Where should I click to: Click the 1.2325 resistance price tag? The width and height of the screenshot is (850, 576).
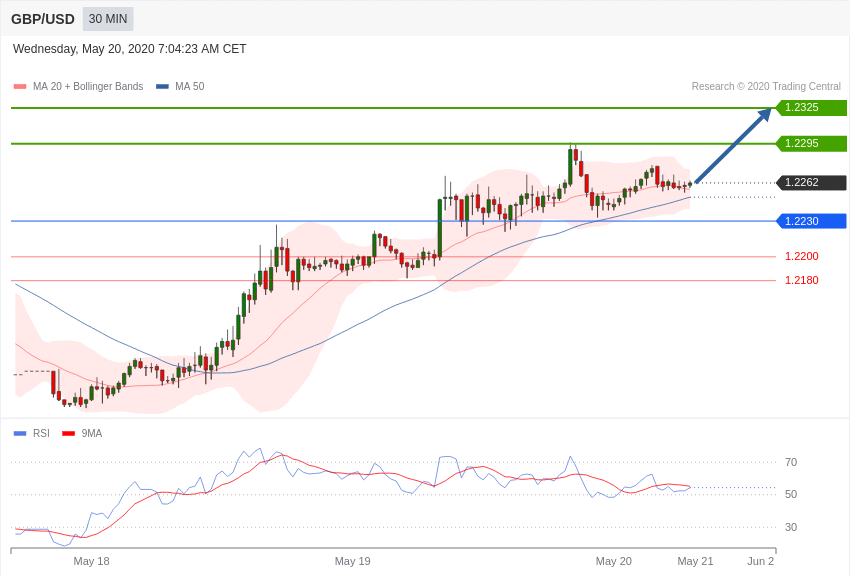pyautogui.click(x=812, y=107)
